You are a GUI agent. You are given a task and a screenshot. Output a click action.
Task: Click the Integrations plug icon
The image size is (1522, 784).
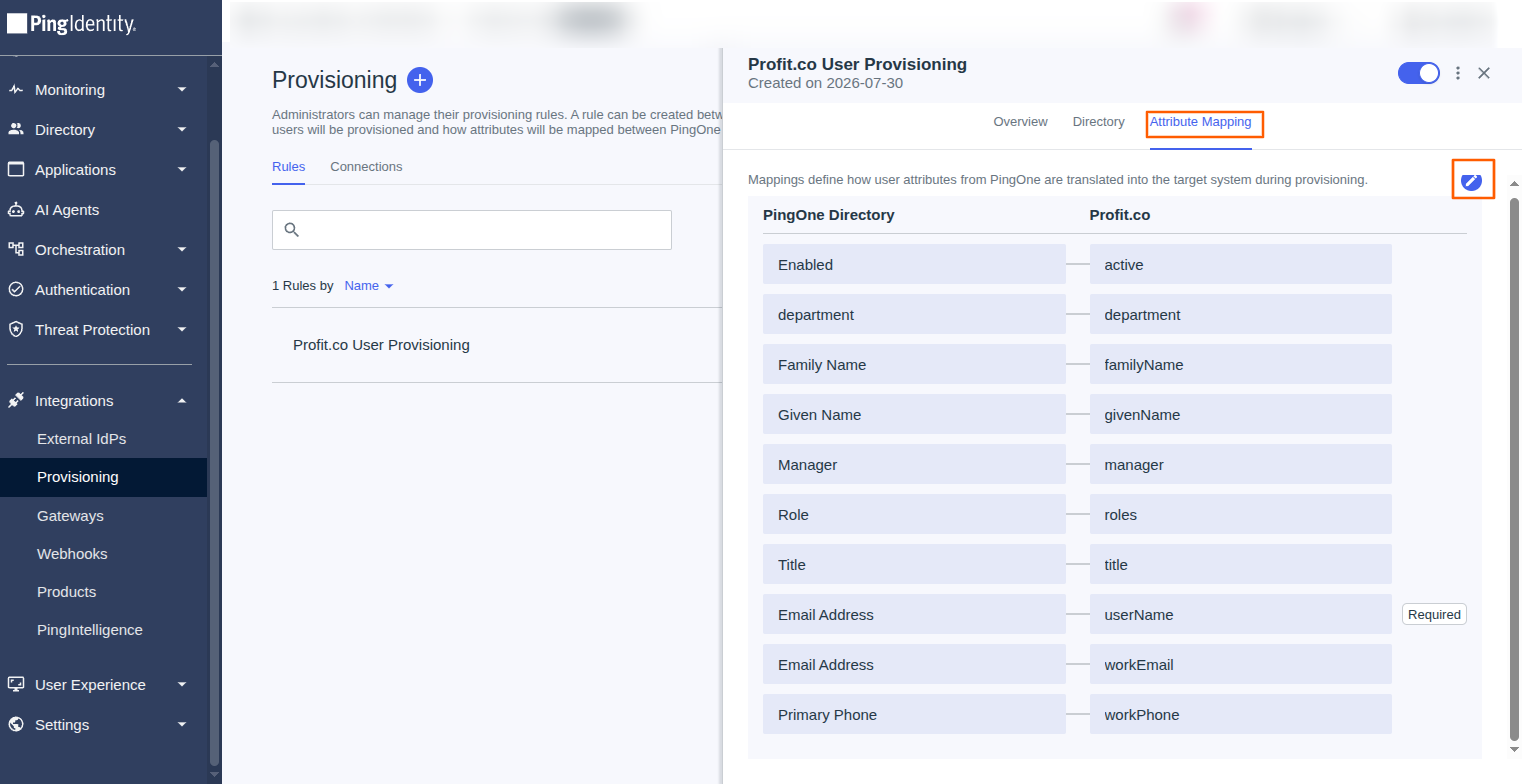15,400
